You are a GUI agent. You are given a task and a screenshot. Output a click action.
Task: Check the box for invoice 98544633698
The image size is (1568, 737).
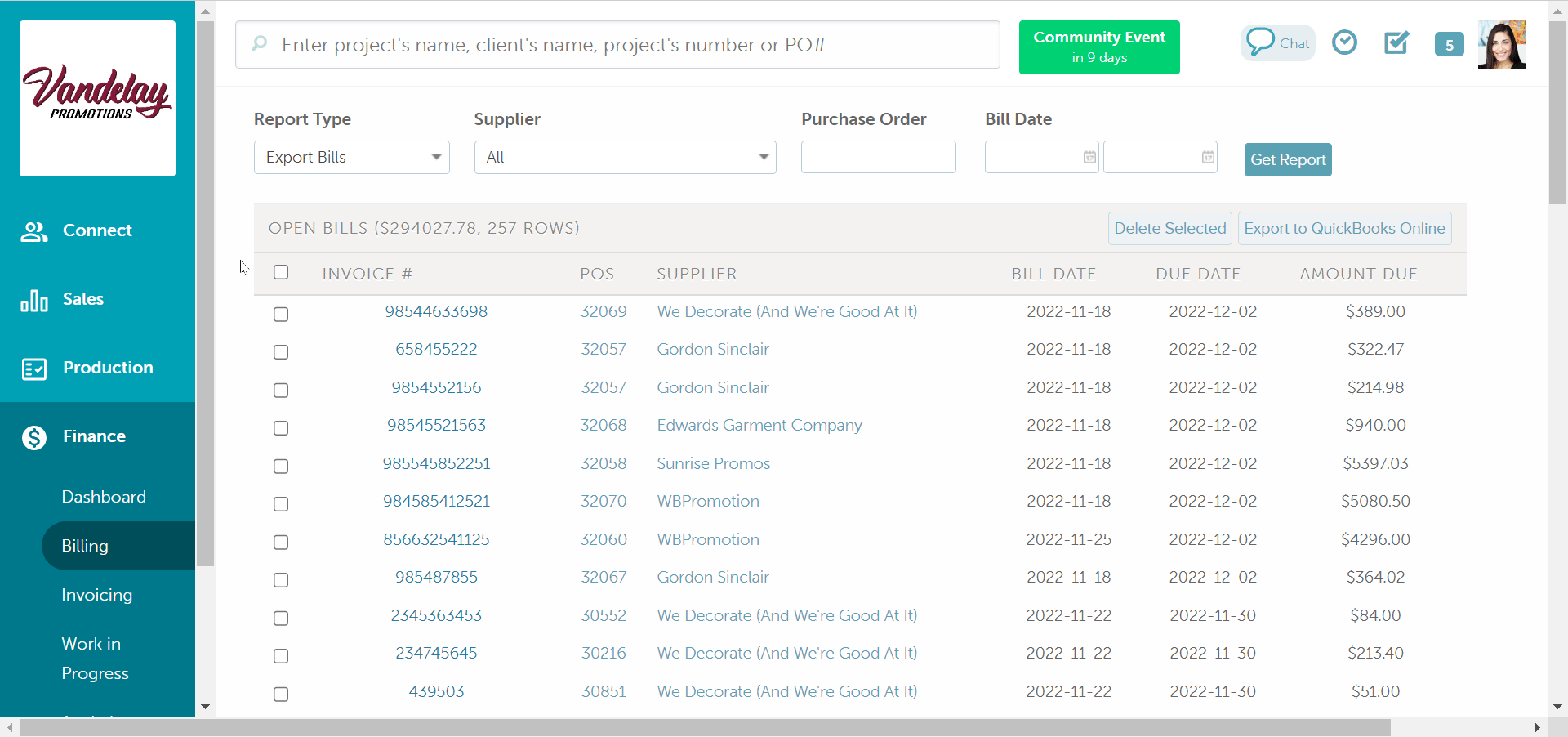click(281, 314)
